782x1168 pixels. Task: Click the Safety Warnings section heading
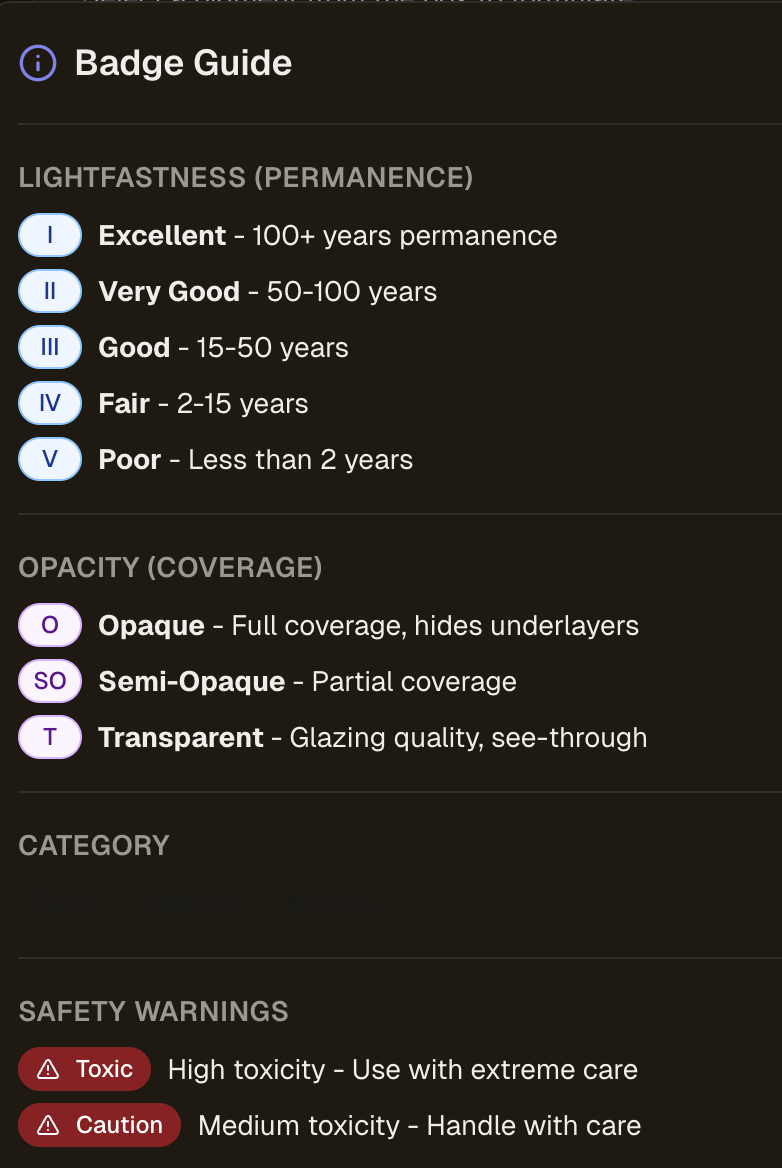pyautogui.click(x=153, y=1012)
